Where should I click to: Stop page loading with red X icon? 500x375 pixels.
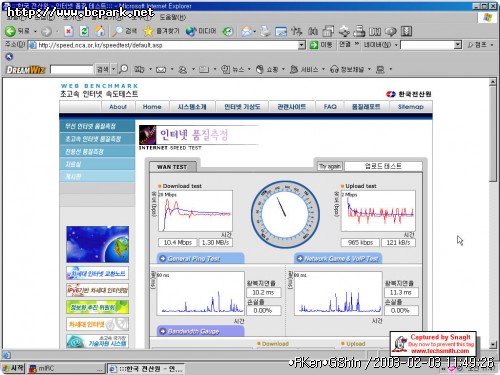(x=68, y=31)
